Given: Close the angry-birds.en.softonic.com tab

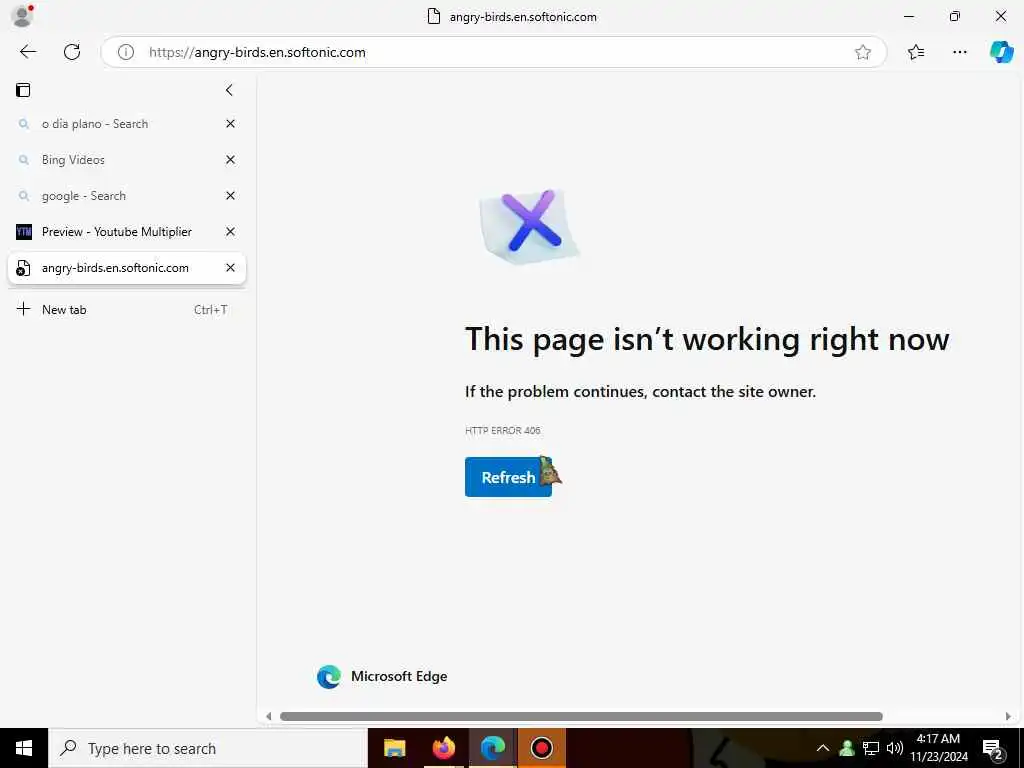Looking at the screenshot, I should pyautogui.click(x=231, y=268).
